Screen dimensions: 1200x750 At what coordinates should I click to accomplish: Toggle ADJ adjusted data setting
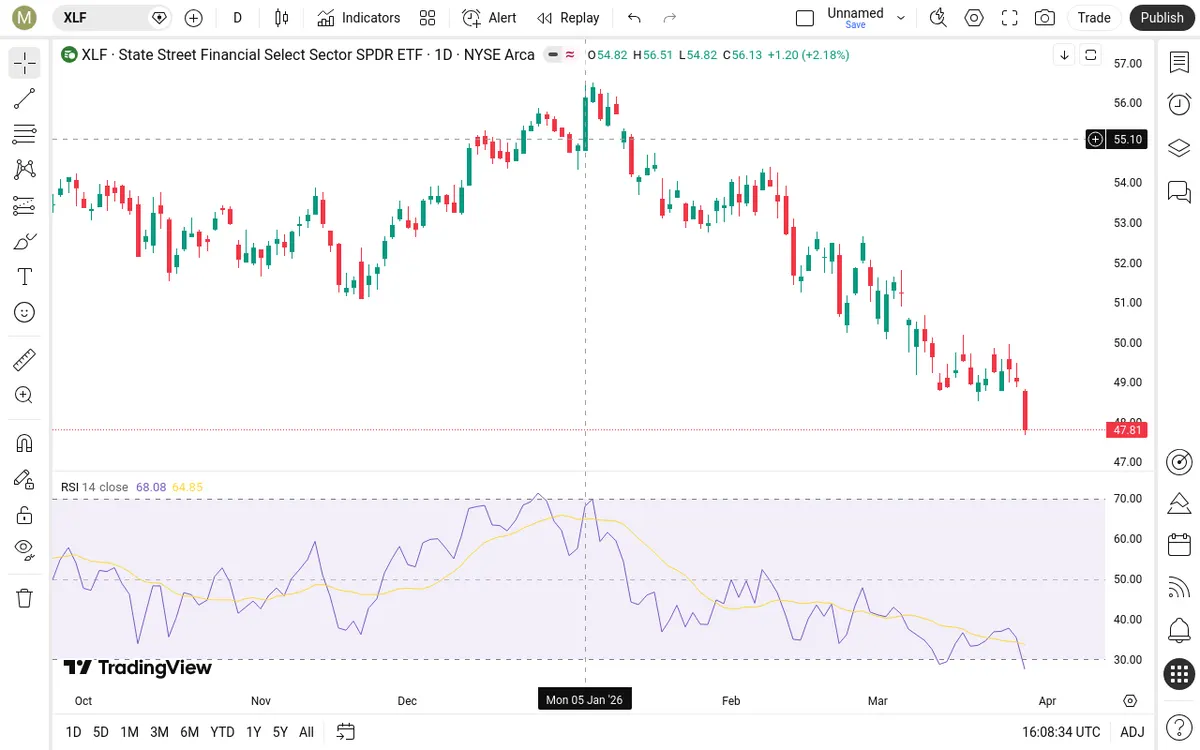pyautogui.click(x=1132, y=732)
